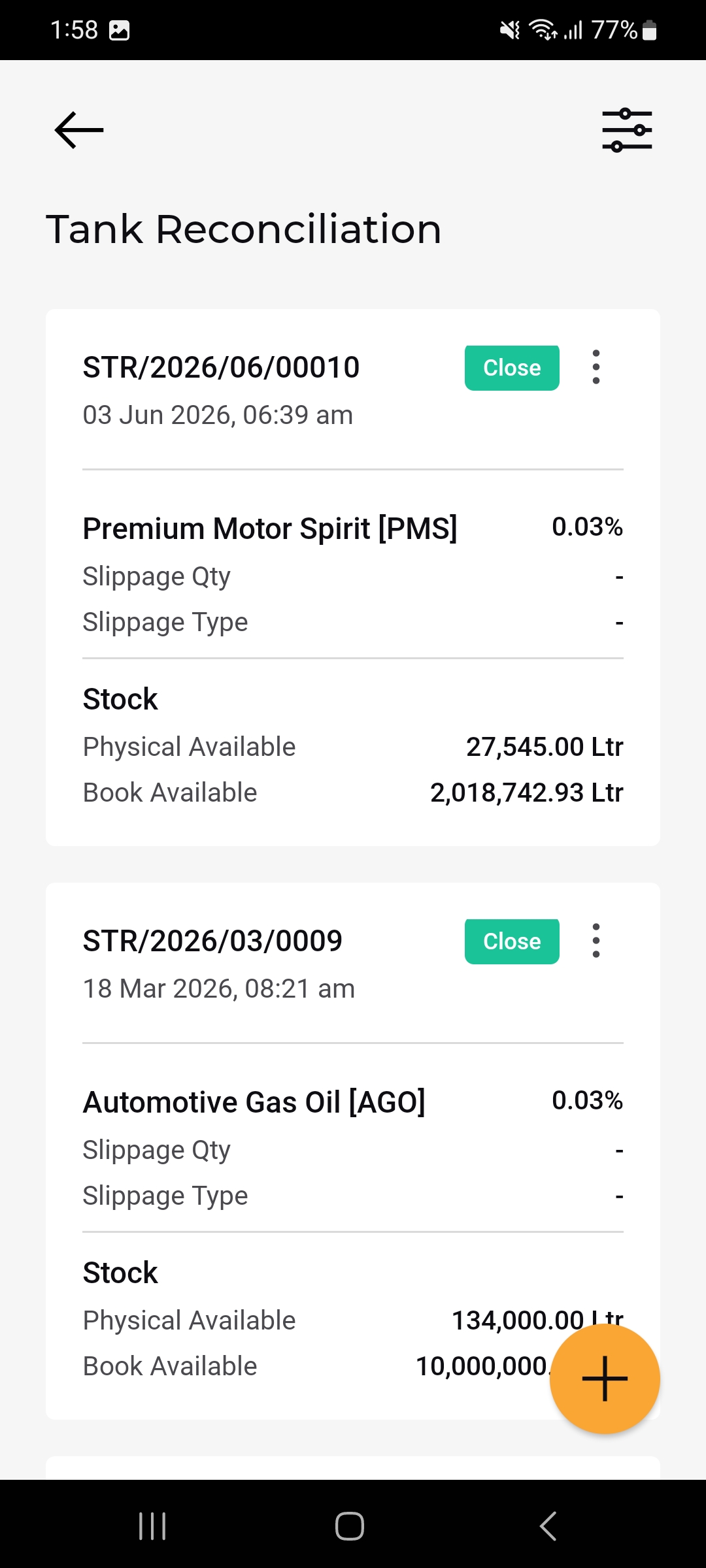Tap Android home navigation icon

350,1526
